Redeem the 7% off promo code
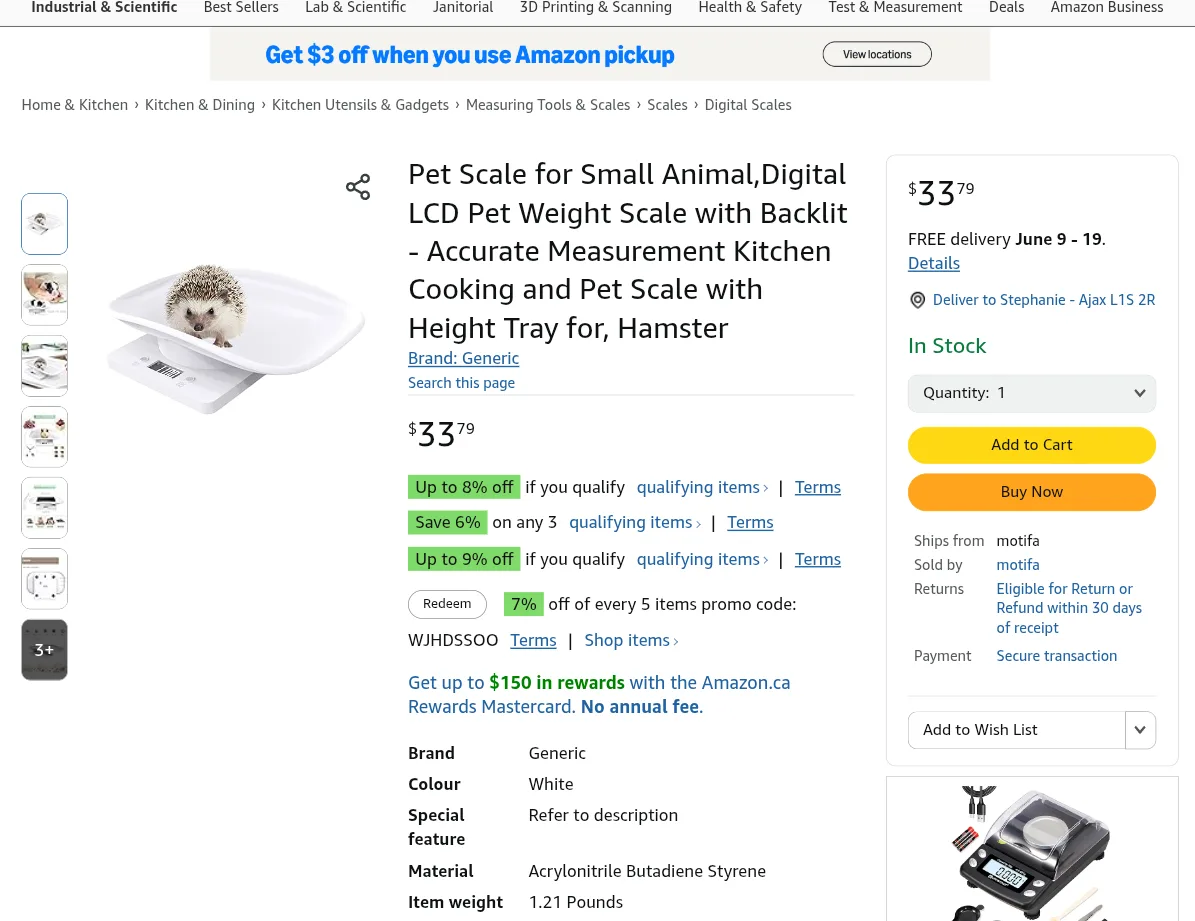 [447, 604]
